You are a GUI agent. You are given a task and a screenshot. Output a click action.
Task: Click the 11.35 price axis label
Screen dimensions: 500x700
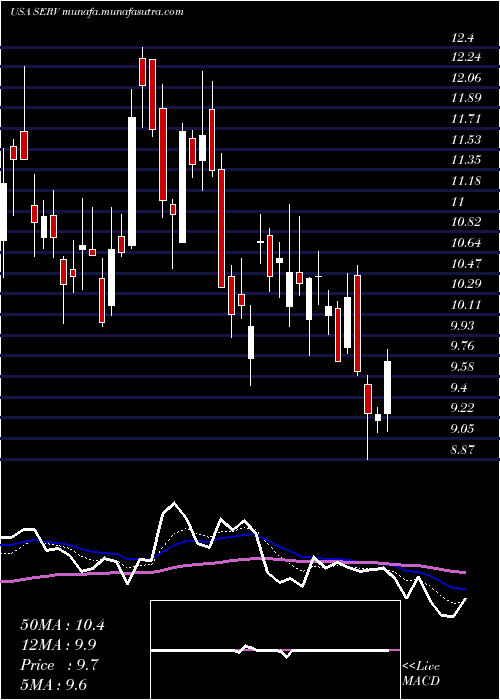tap(466, 160)
